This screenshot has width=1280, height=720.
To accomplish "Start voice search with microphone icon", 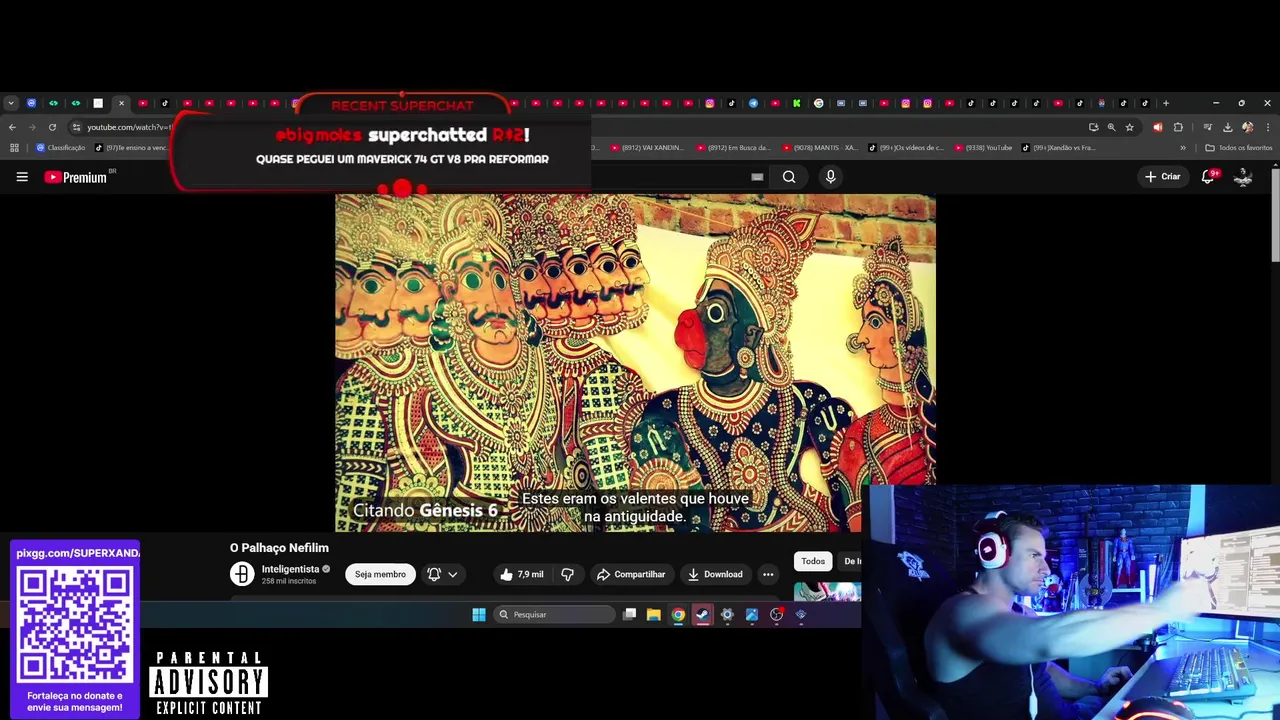I will [830, 177].
